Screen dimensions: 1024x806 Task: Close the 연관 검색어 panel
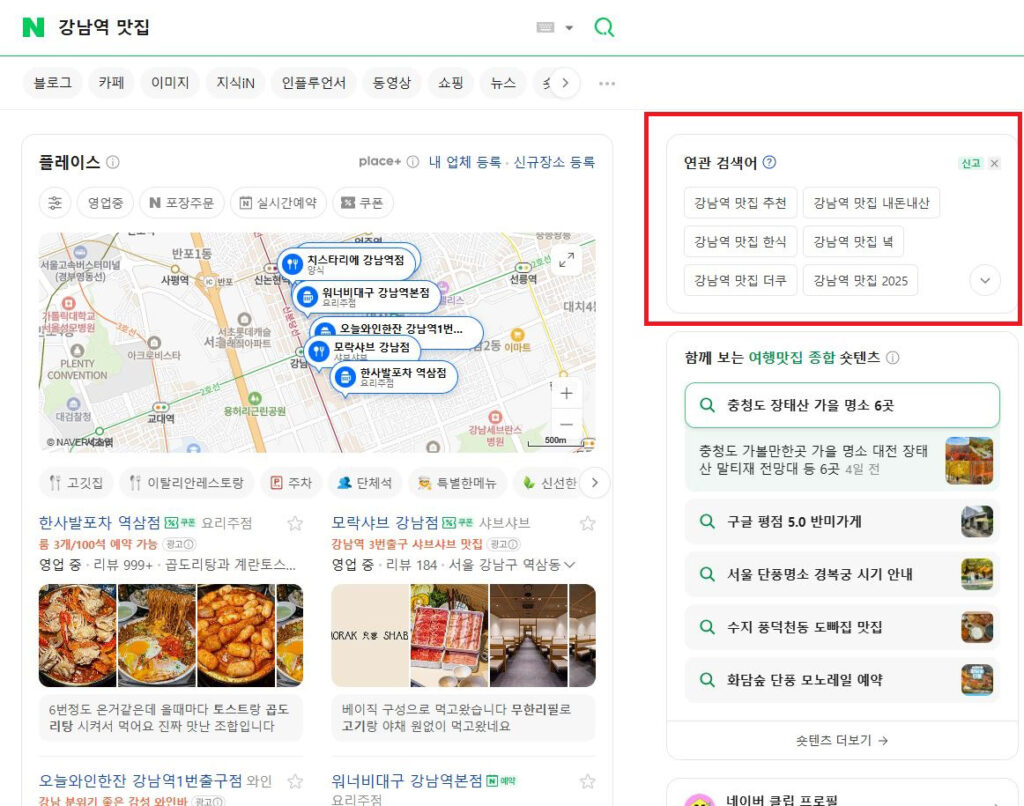click(994, 163)
